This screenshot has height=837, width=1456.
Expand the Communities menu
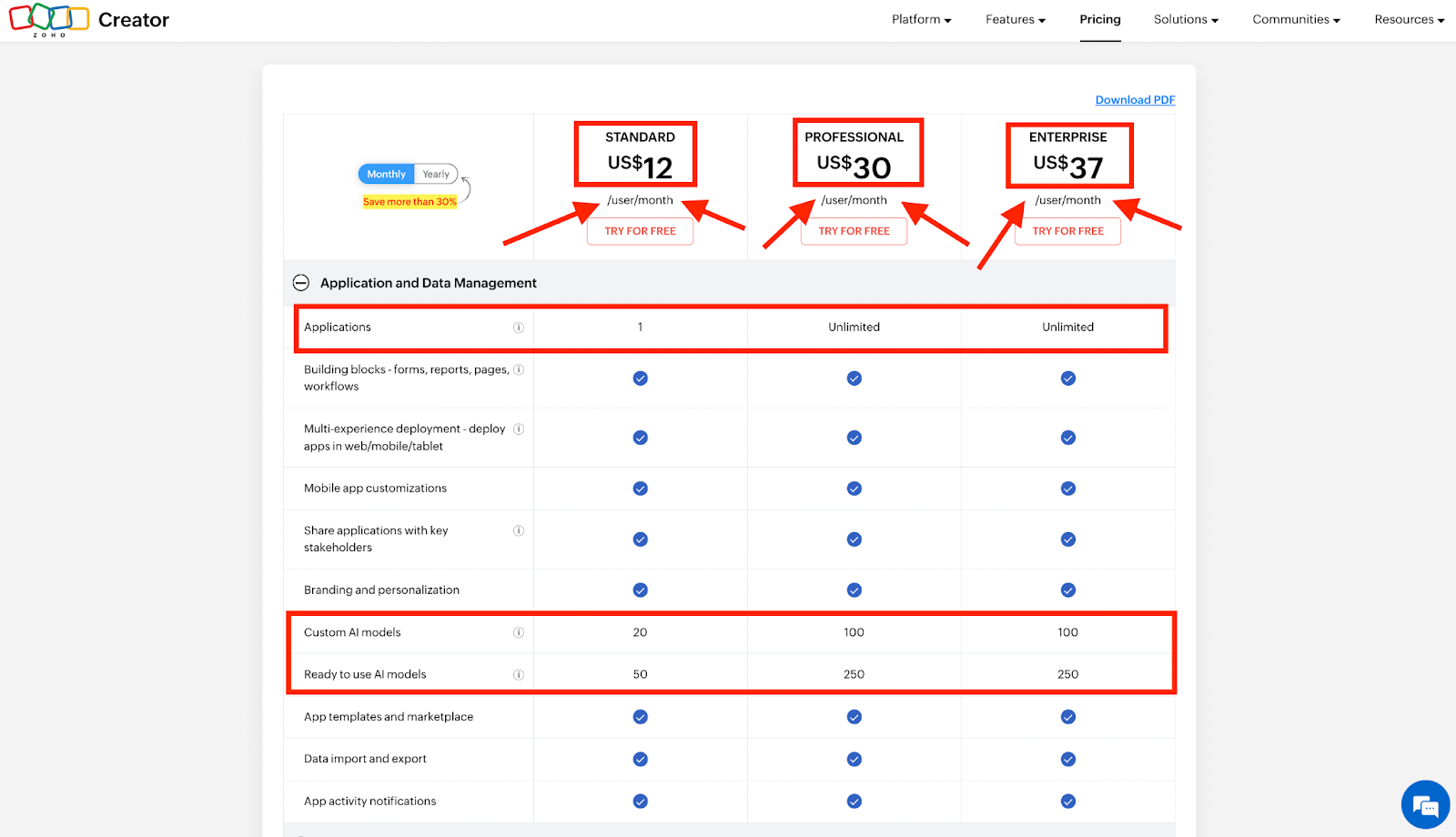[1297, 19]
